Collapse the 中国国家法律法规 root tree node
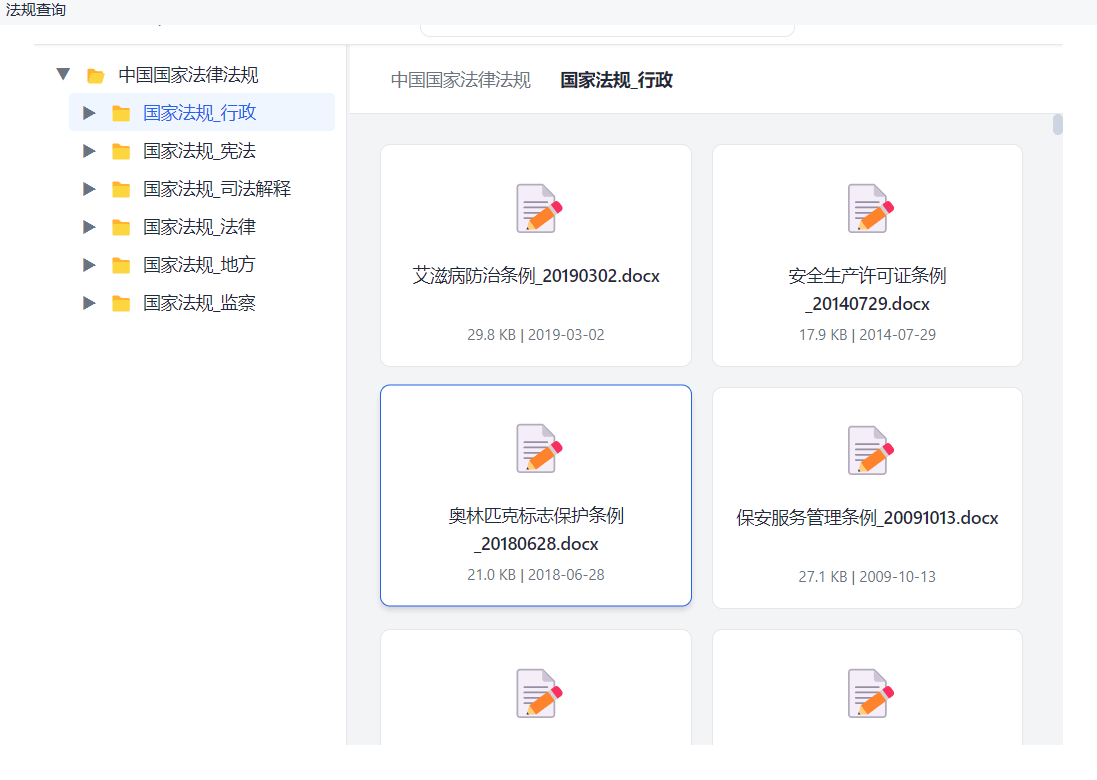 tap(64, 75)
